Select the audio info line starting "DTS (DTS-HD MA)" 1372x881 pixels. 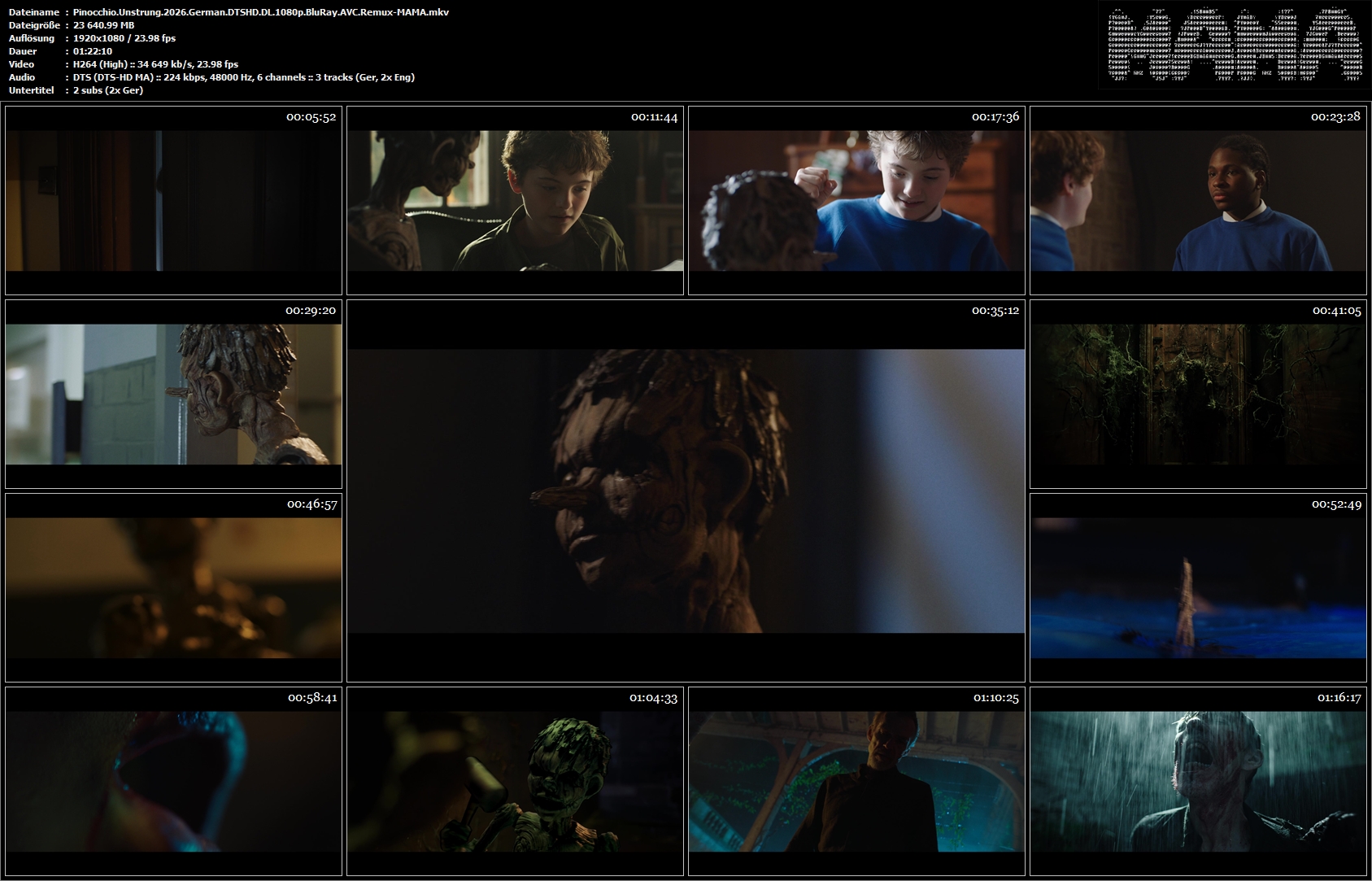pos(244,77)
